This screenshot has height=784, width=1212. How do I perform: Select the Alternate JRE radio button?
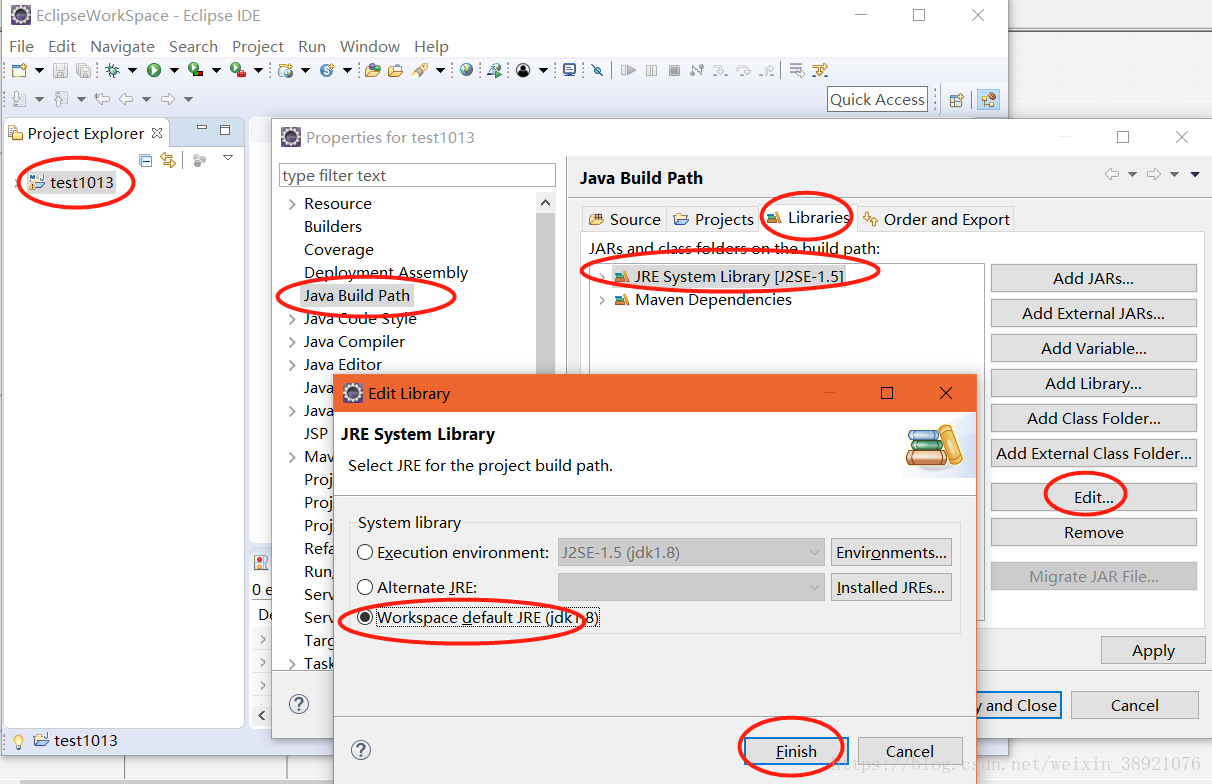click(365, 587)
